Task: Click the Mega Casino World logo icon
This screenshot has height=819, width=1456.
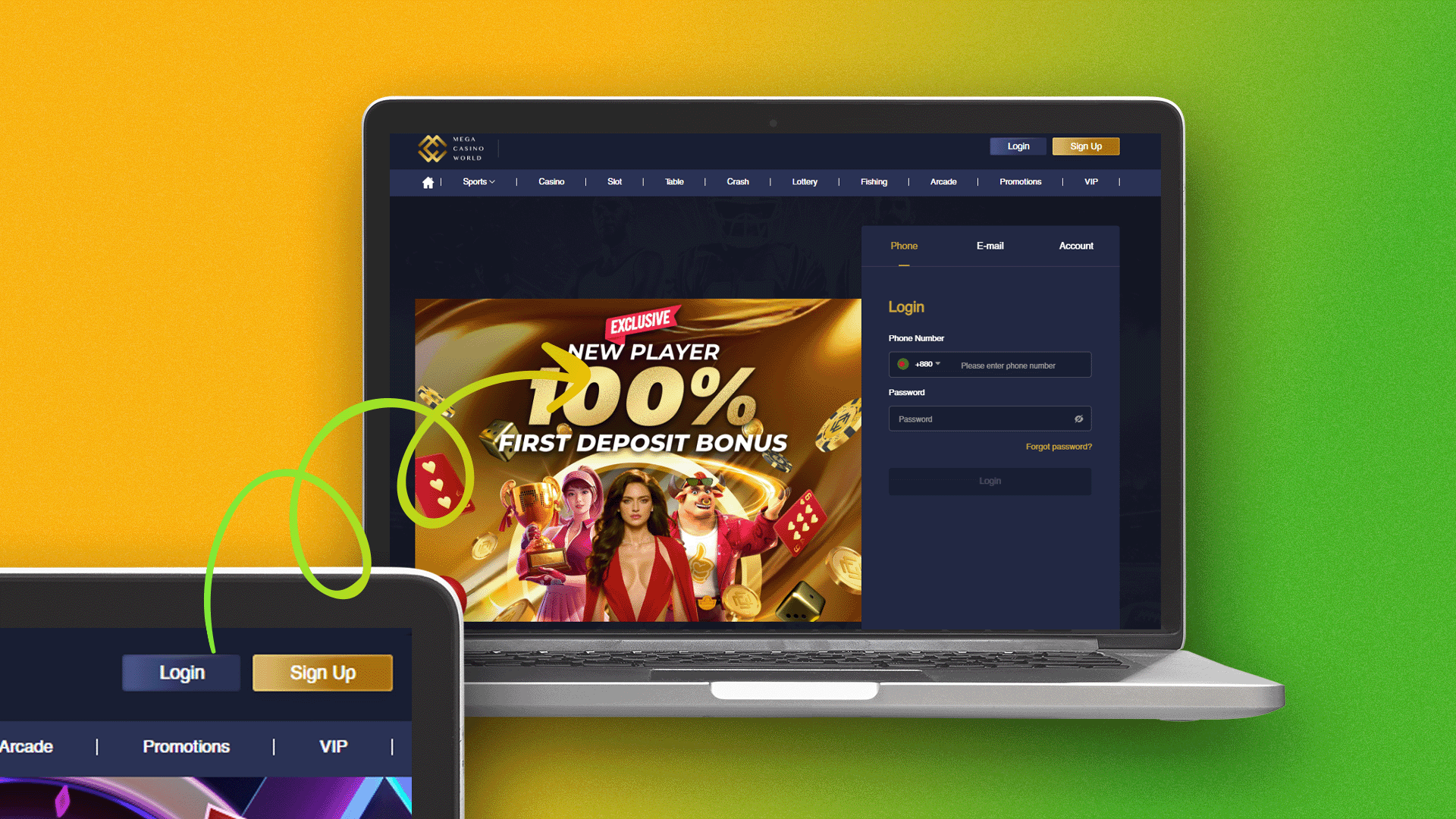Action: [432, 148]
